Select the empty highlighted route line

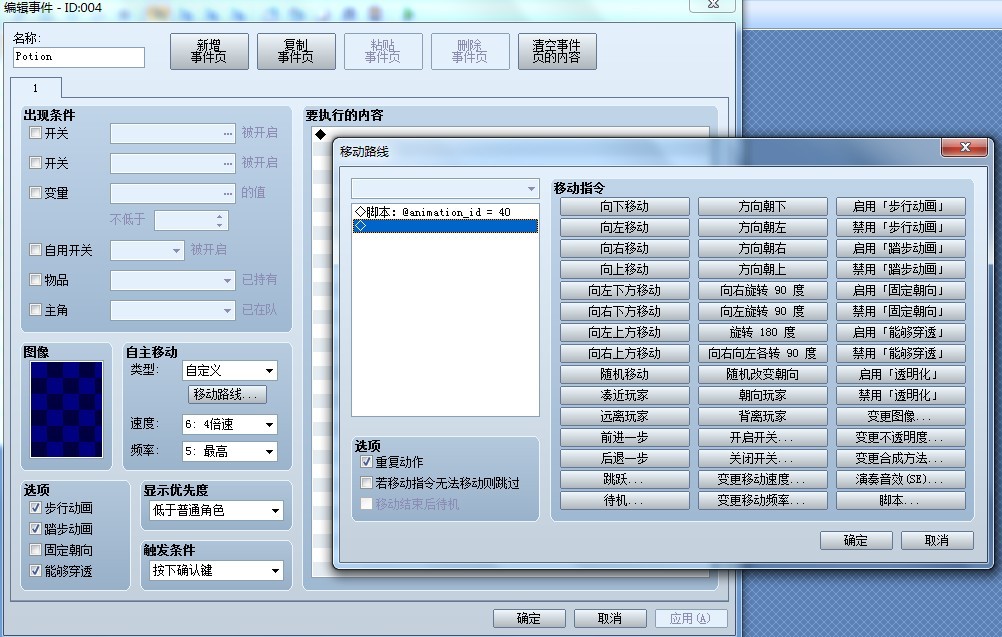(445, 226)
